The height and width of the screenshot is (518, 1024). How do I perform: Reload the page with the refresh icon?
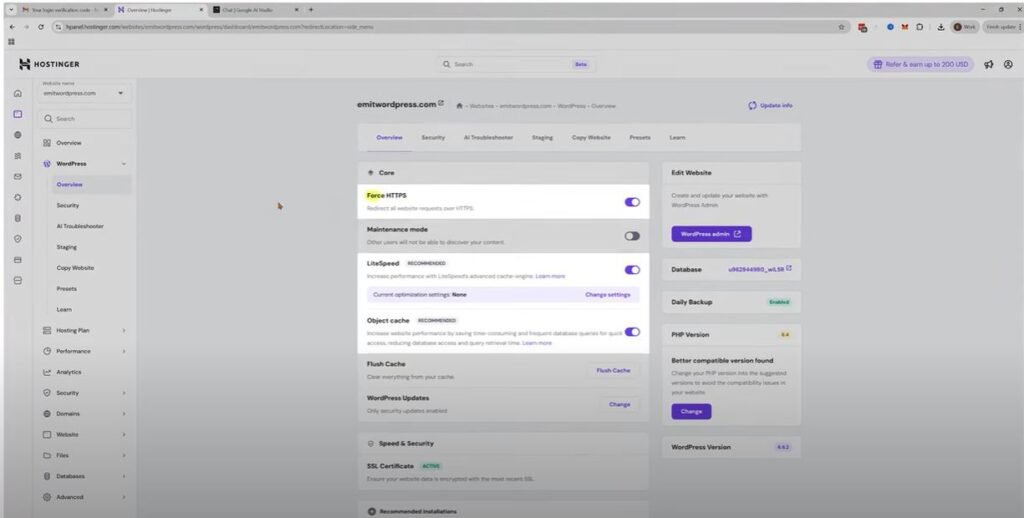pyautogui.click(x=41, y=27)
